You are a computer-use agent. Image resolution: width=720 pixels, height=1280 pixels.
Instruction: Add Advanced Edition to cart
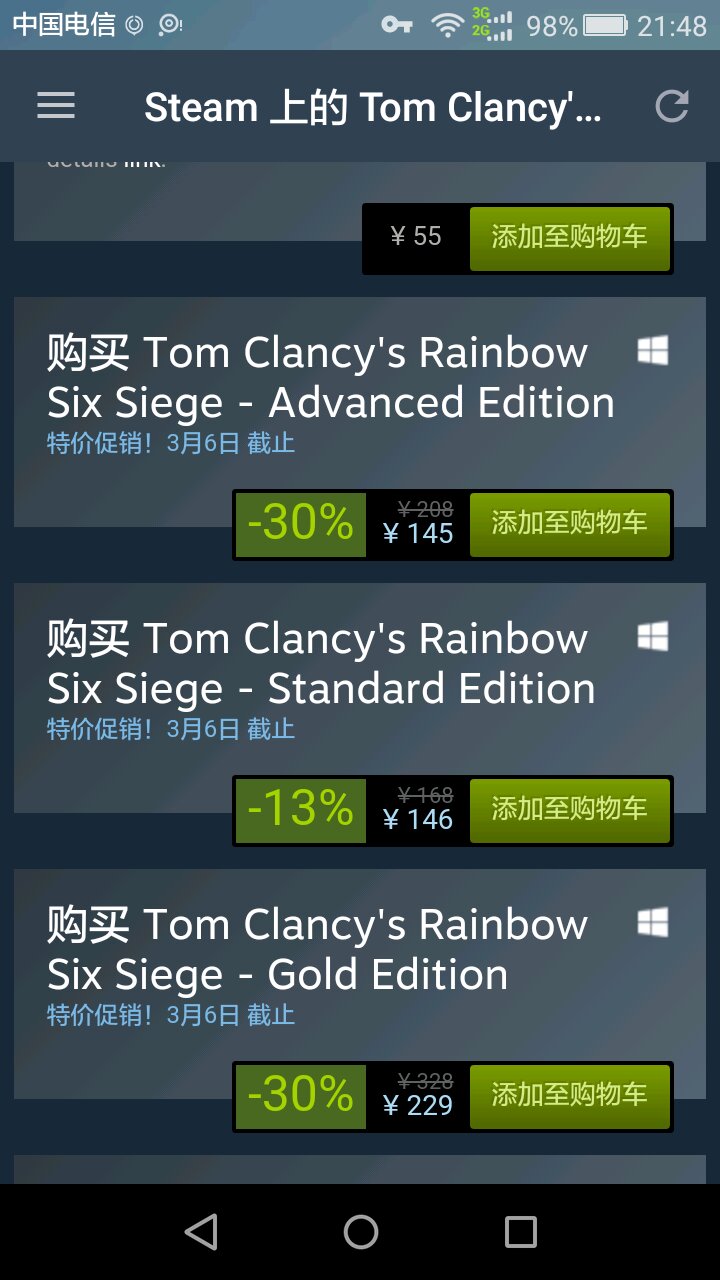coord(569,524)
